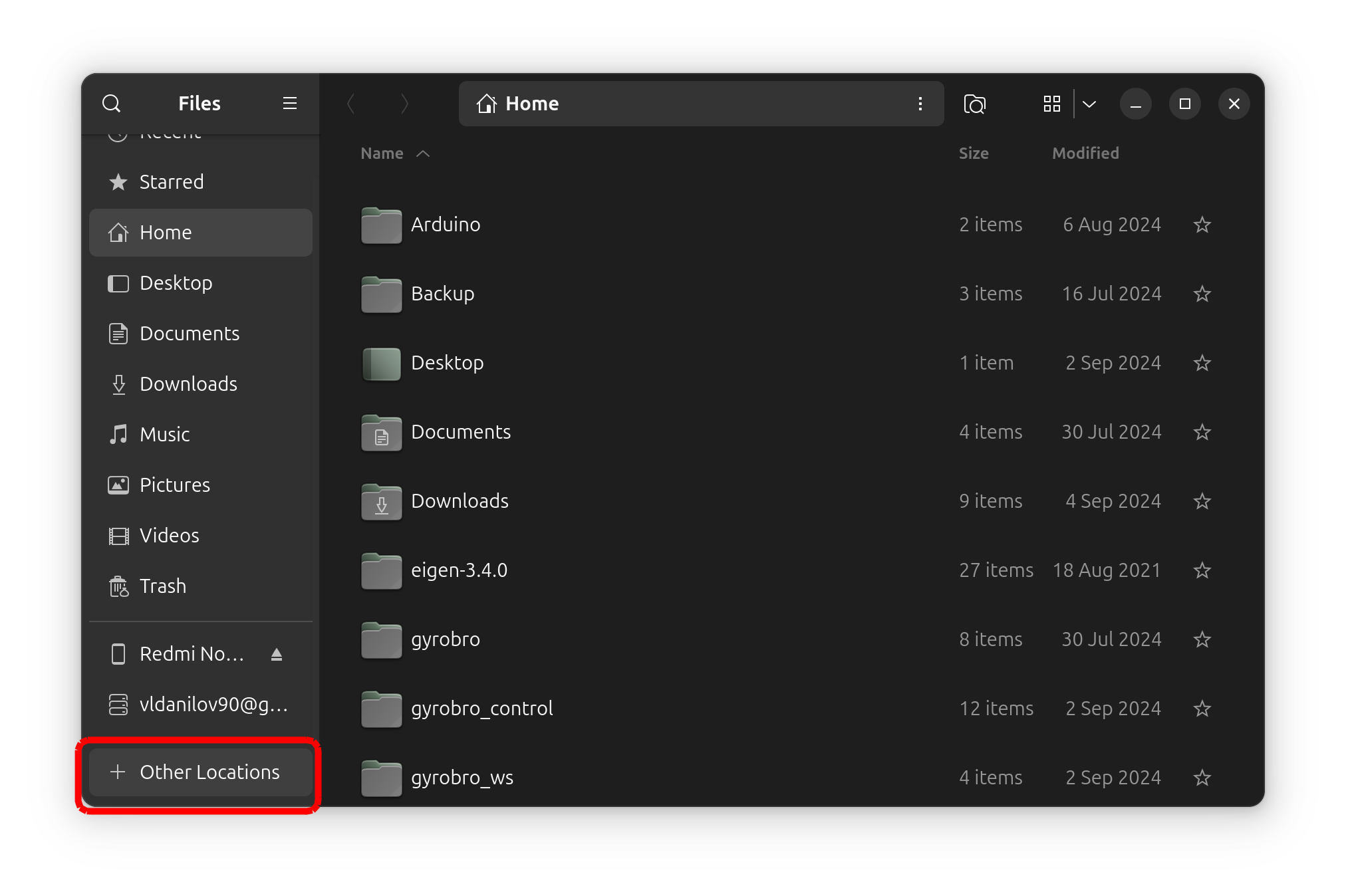Star the Backup folder
Image resolution: width=1346 pixels, height=896 pixels.
[1202, 294]
